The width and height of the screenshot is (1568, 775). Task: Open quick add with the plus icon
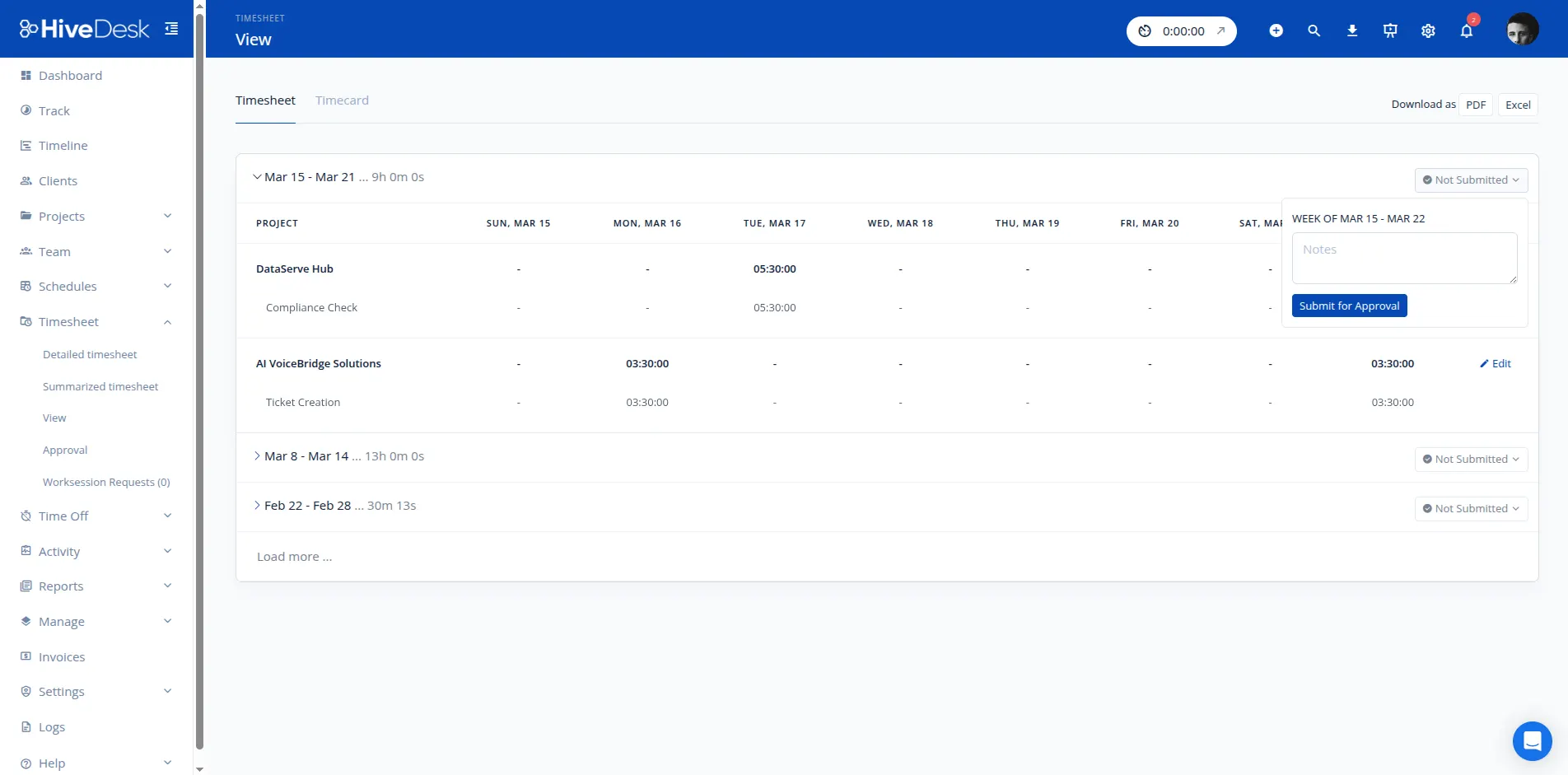tap(1276, 30)
